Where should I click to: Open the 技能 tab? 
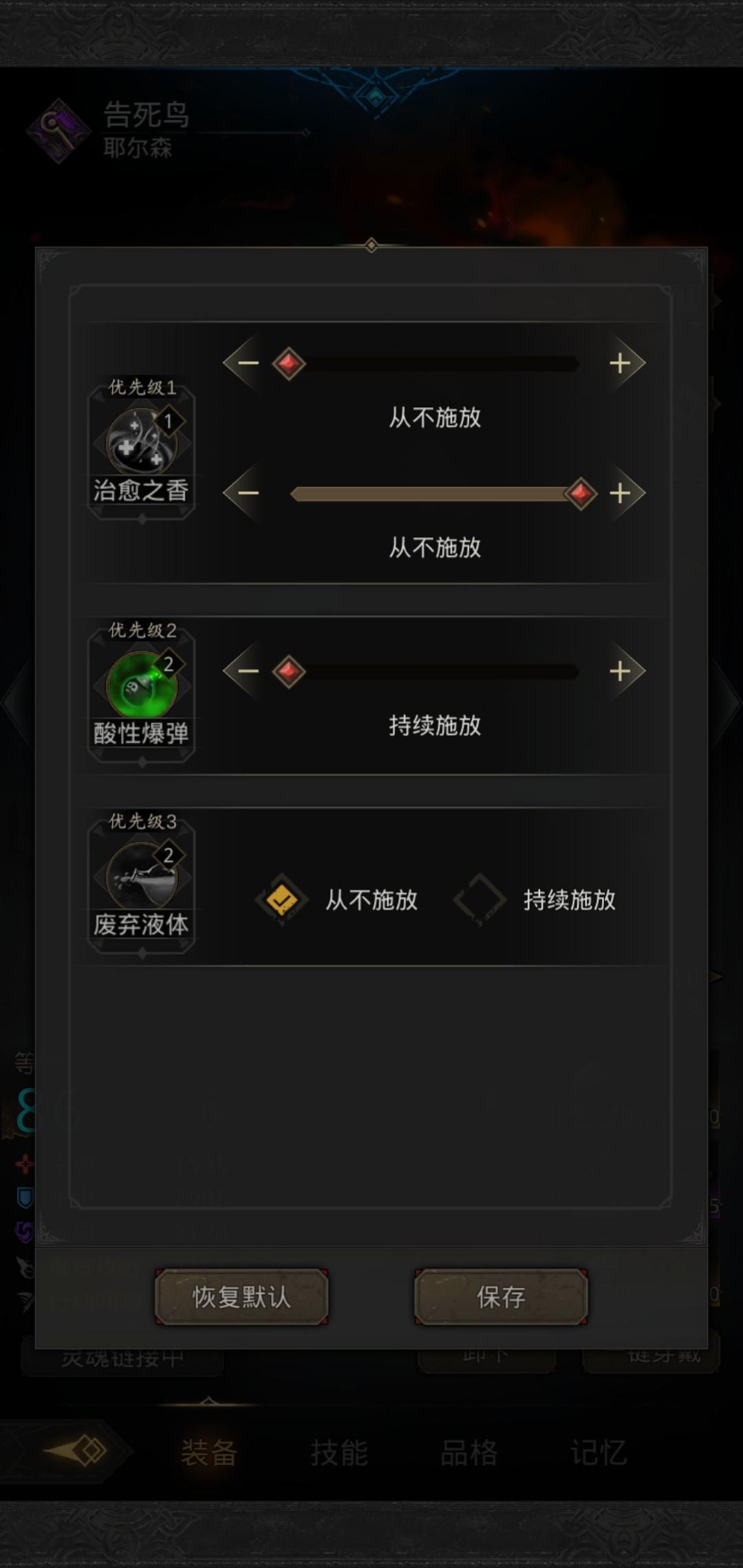339,1452
